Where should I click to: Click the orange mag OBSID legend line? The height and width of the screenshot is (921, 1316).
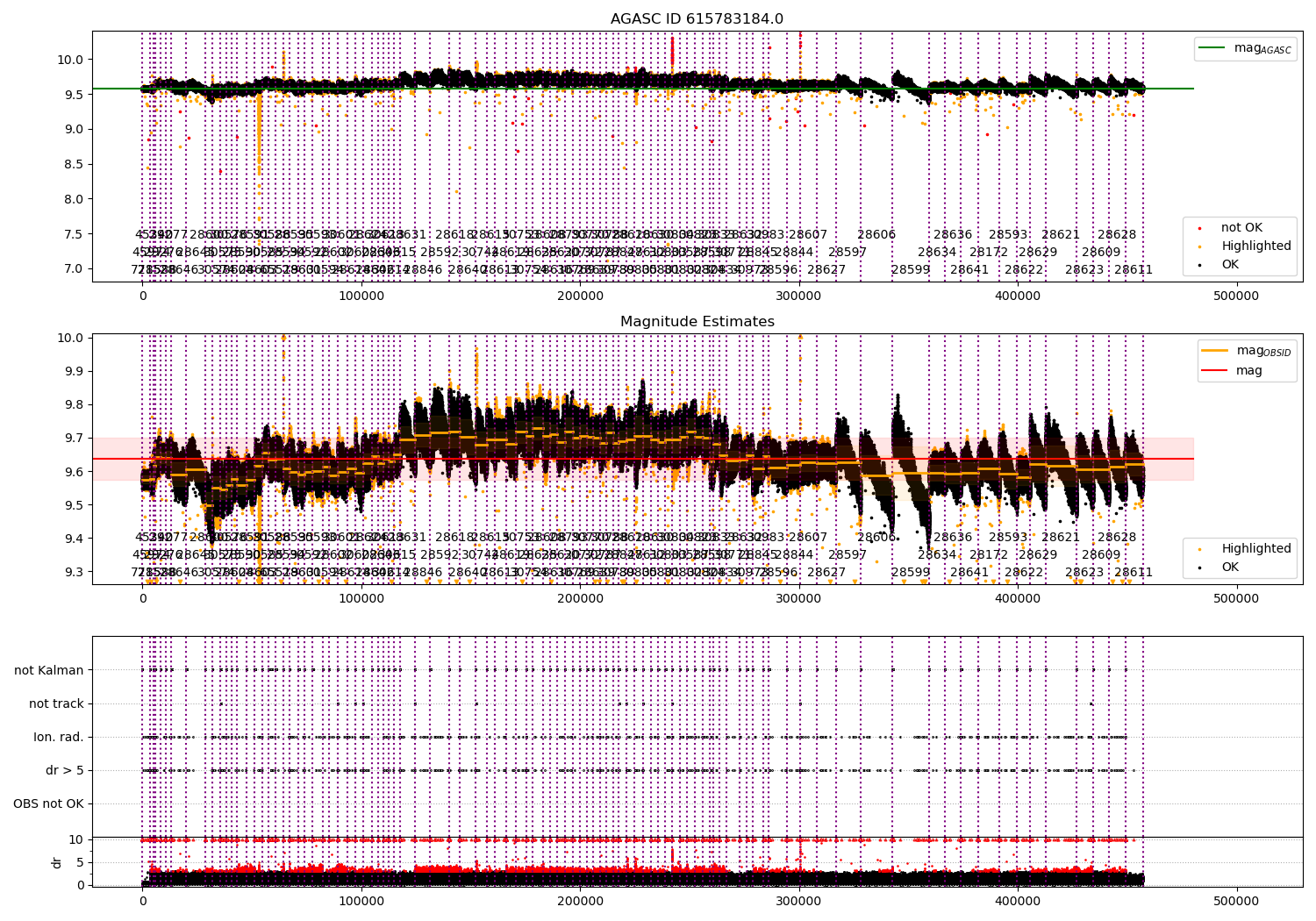[x=1215, y=351]
